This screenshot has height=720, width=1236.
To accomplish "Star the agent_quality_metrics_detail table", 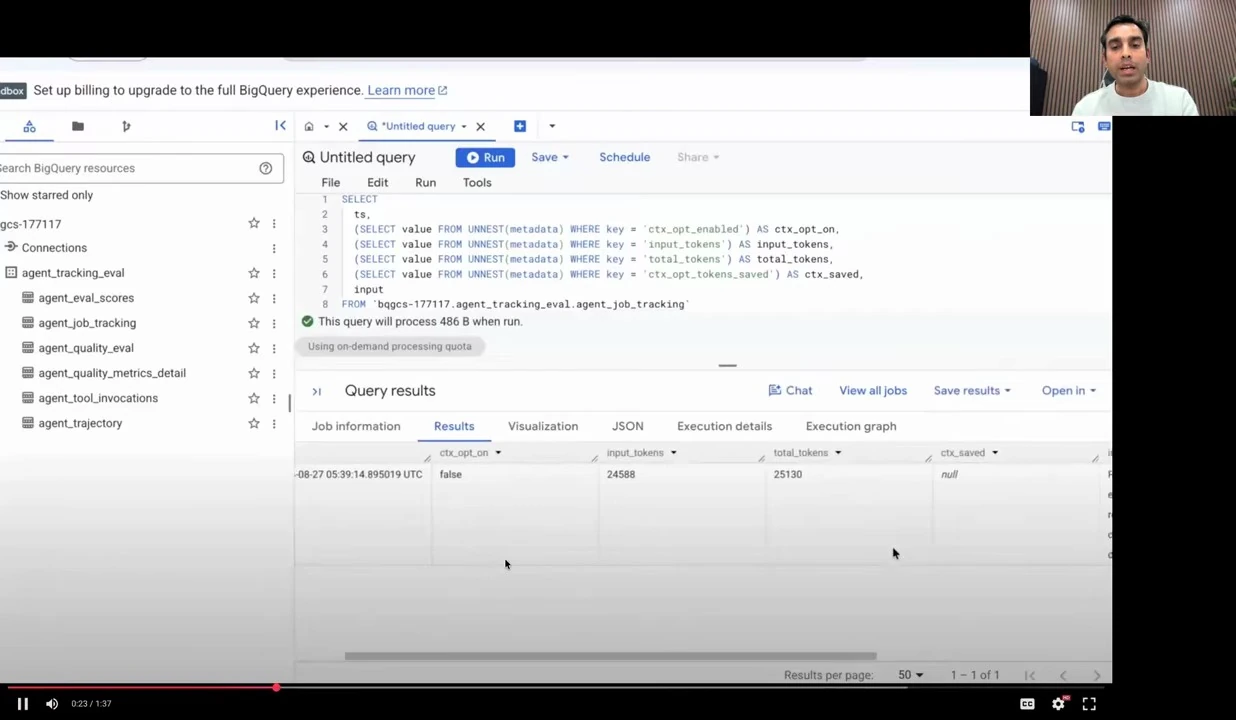I will click(254, 373).
